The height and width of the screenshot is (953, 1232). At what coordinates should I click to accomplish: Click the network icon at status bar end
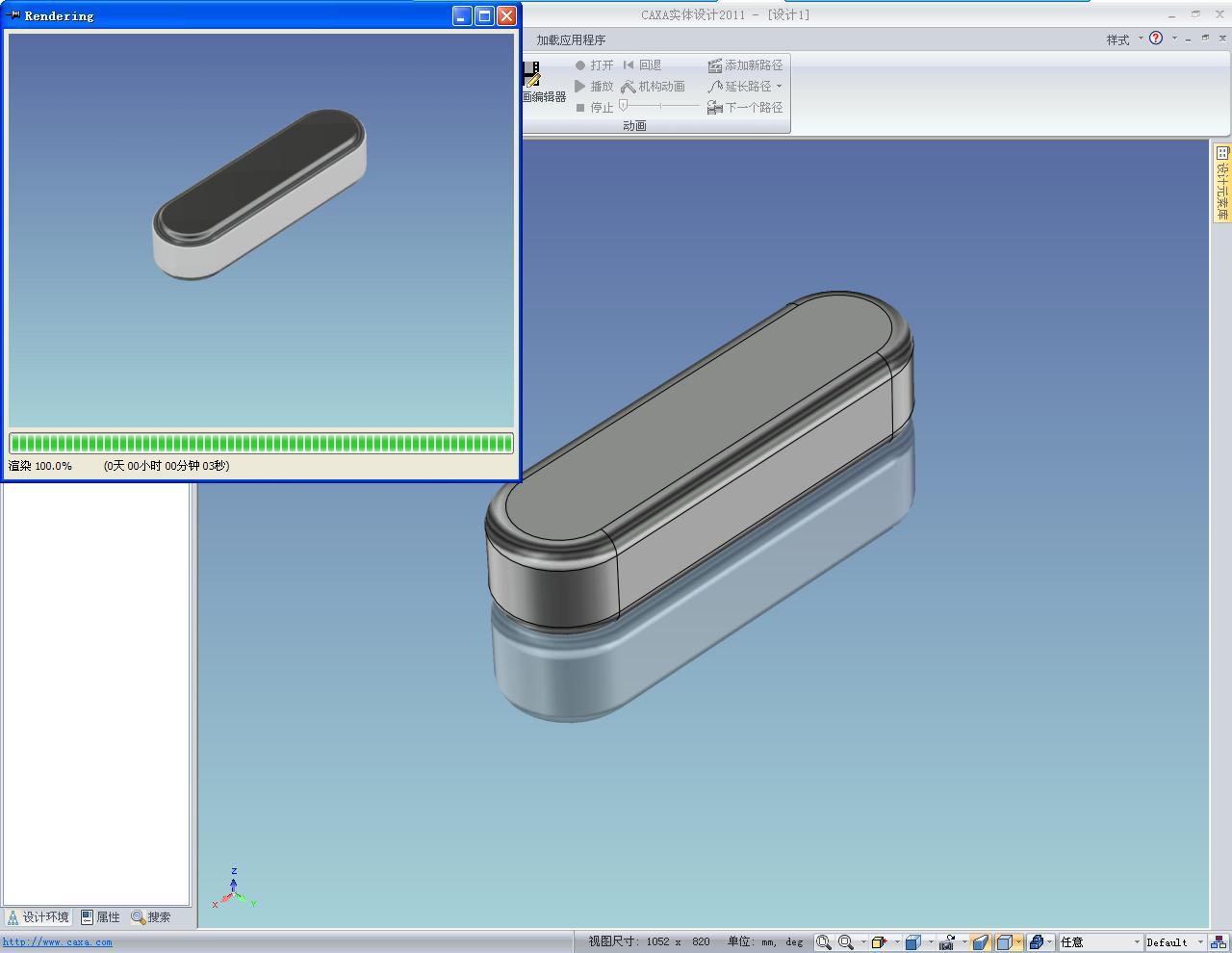point(1219,942)
